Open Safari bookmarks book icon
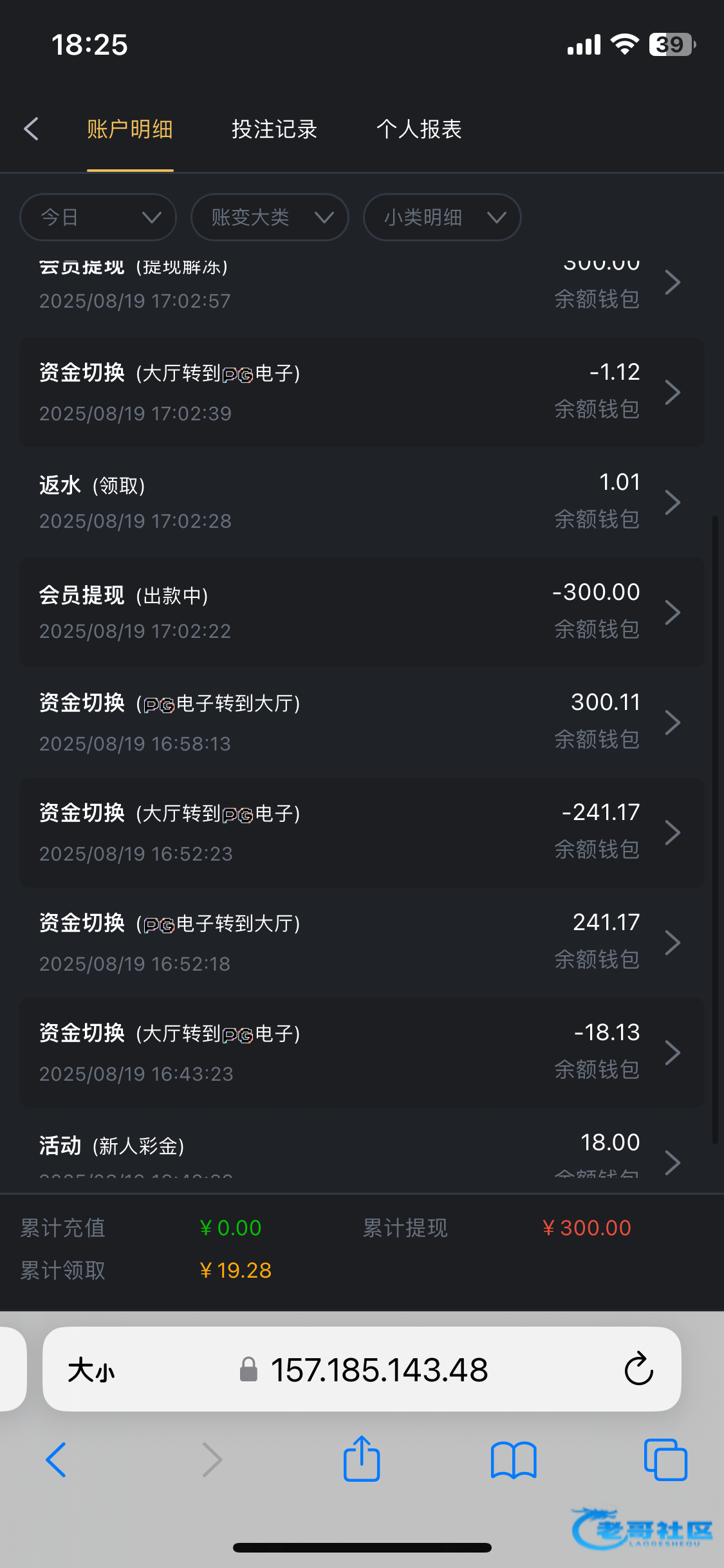 pos(513,1459)
